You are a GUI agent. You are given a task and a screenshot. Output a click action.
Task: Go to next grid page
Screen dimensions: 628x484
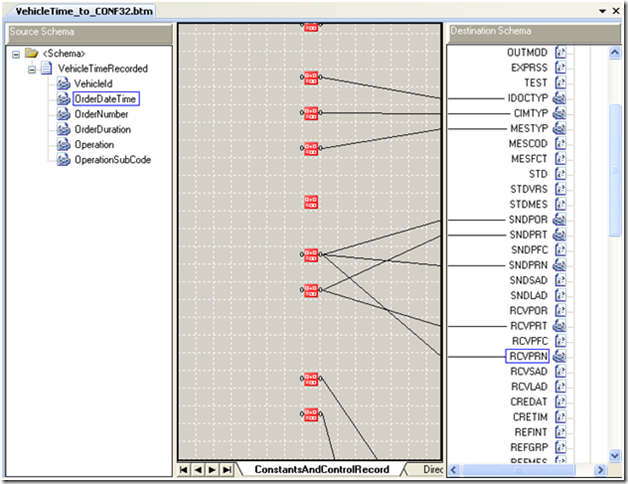click(x=212, y=470)
